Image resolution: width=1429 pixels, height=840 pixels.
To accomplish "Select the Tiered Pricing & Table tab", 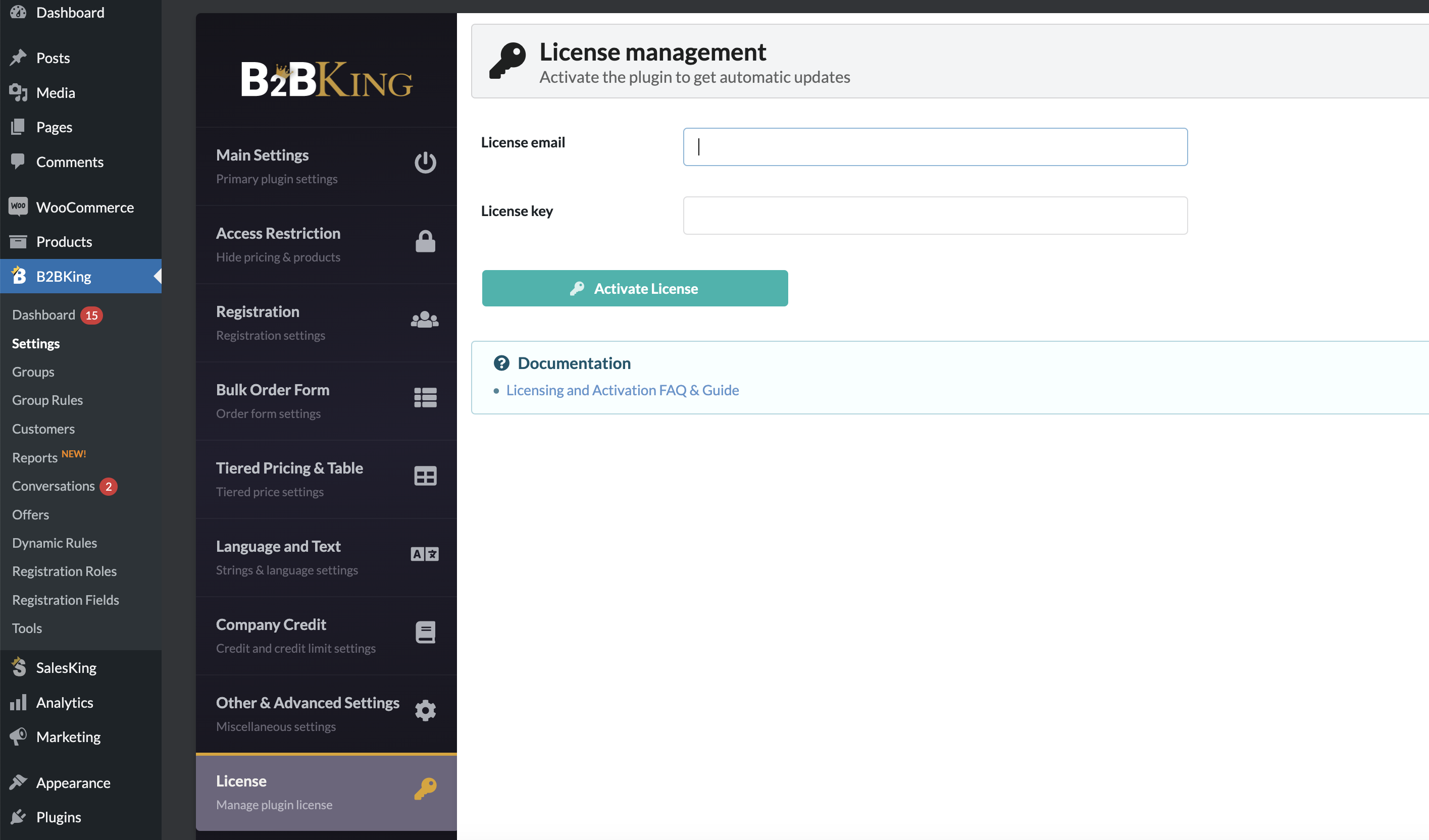I will [x=326, y=479].
